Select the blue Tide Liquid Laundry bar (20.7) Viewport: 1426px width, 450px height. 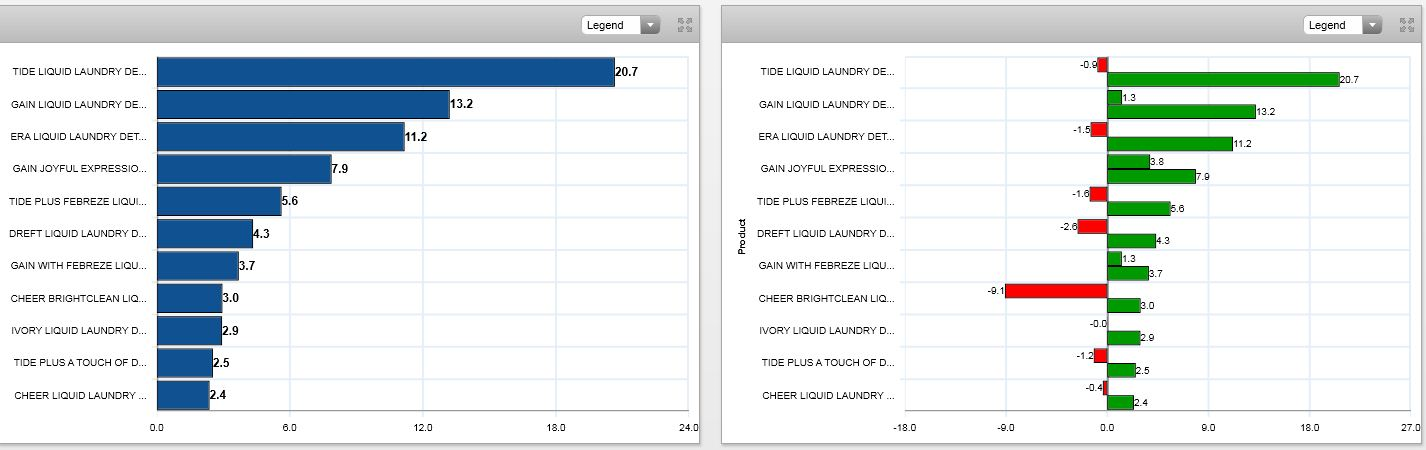tap(385, 72)
